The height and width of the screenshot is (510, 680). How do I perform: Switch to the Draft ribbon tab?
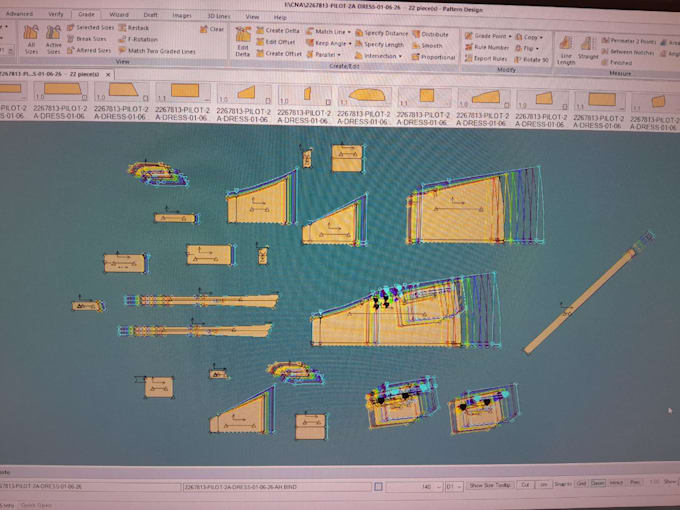[x=150, y=15]
